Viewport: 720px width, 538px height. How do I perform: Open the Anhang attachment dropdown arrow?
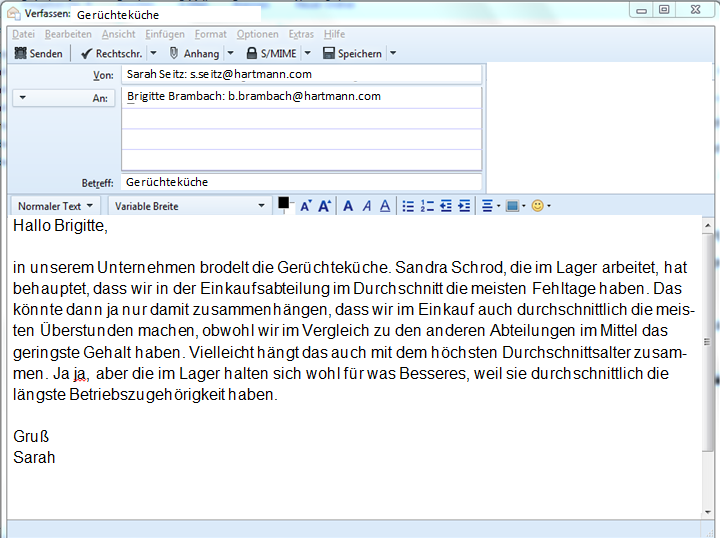[230, 53]
